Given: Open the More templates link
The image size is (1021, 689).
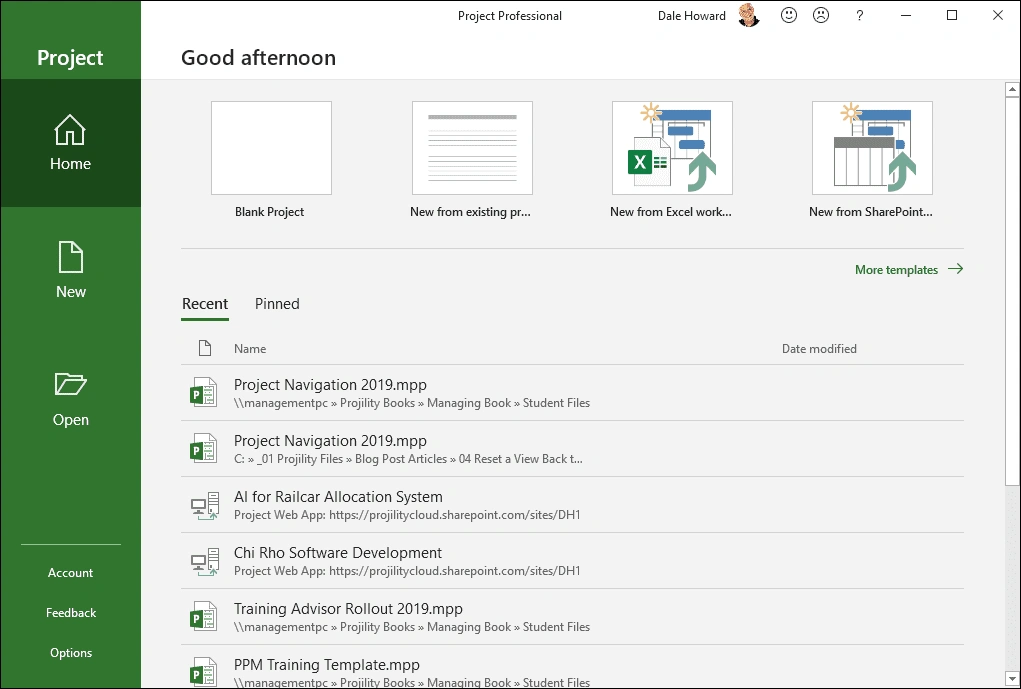Looking at the screenshot, I should point(908,270).
